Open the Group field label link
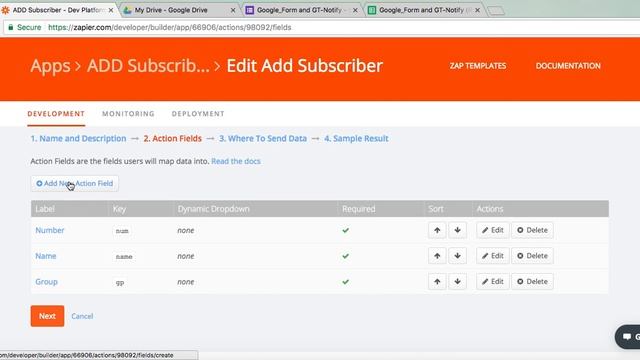The height and width of the screenshot is (360, 640). tap(47, 282)
